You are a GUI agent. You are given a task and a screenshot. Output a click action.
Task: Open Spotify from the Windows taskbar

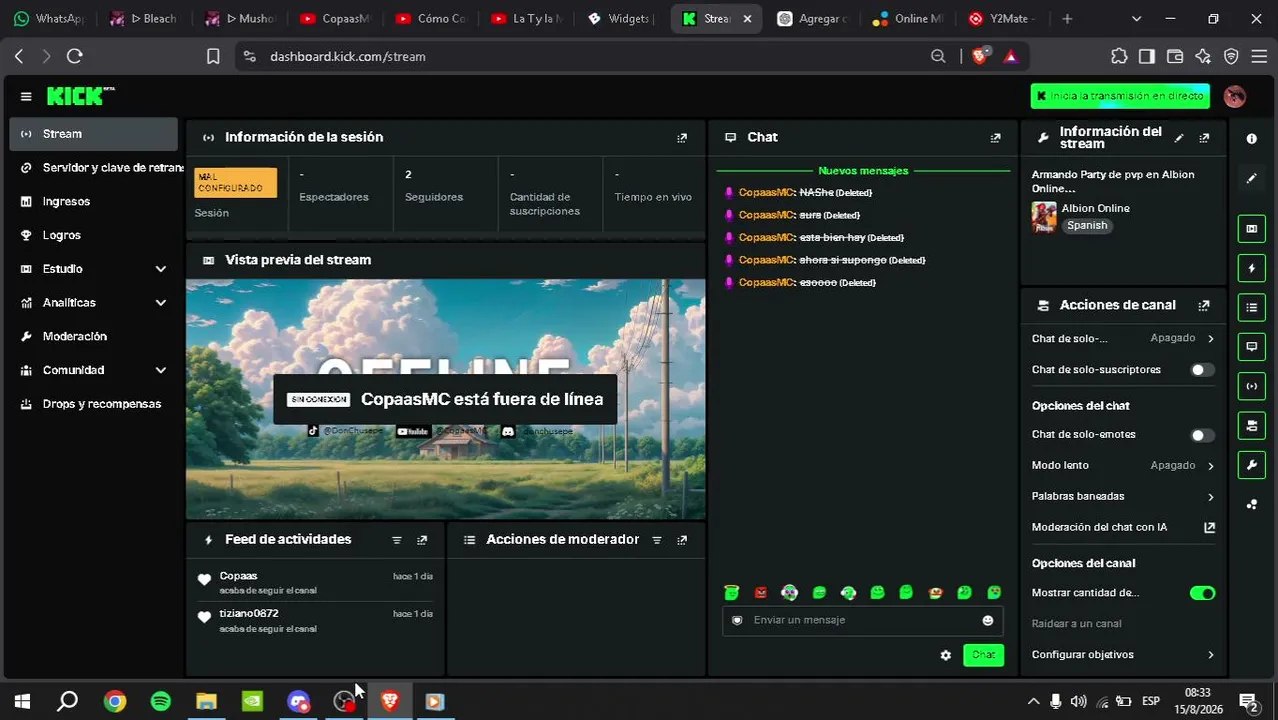[160, 702]
